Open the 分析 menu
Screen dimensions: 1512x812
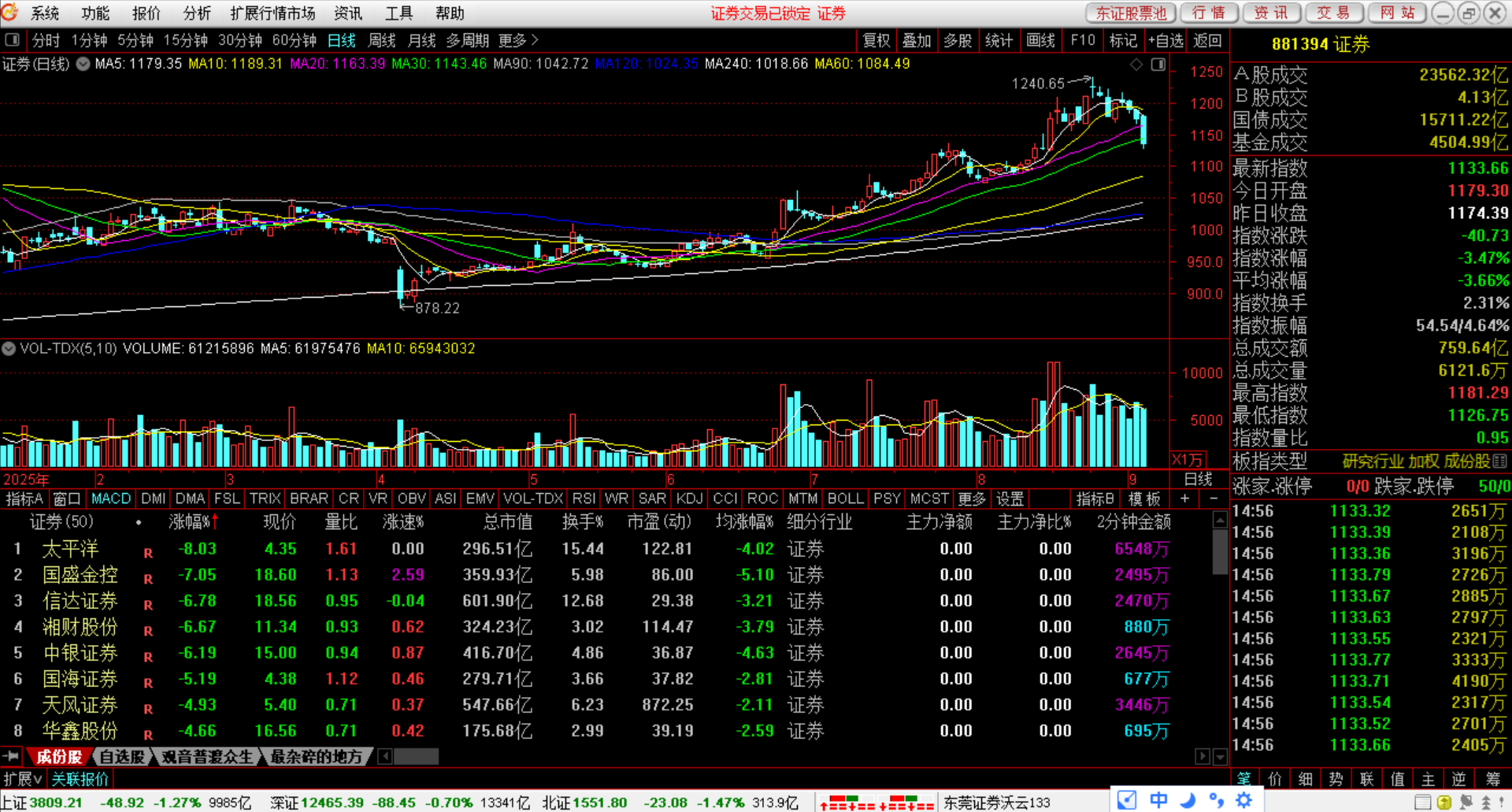[197, 13]
